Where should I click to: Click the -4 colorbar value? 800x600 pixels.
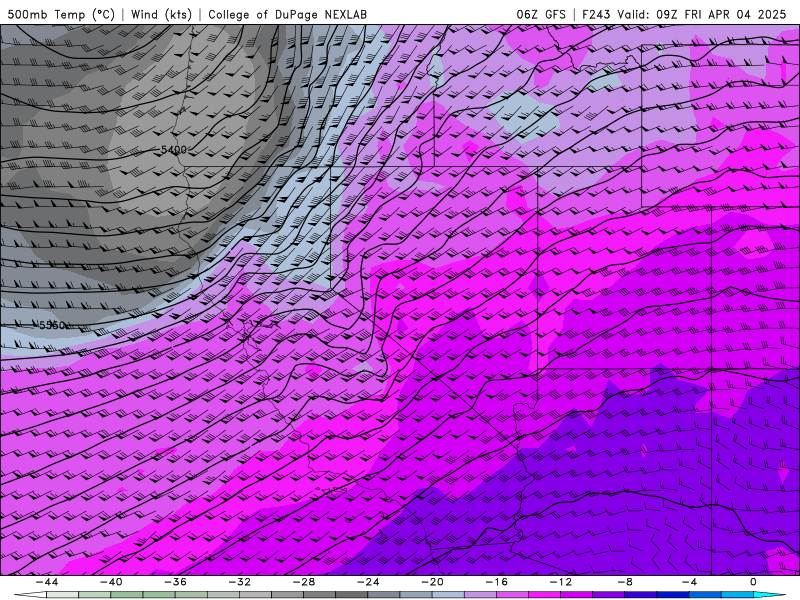pyautogui.click(x=689, y=582)
